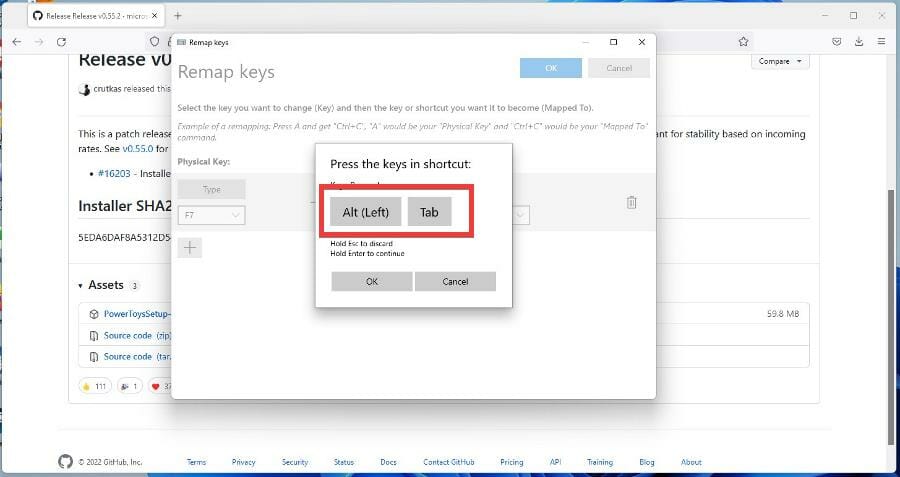The width and height of the screenshot is (900, 477).
Task: Click the package icon beside PowerToysSetup
Action: [94, 314]
